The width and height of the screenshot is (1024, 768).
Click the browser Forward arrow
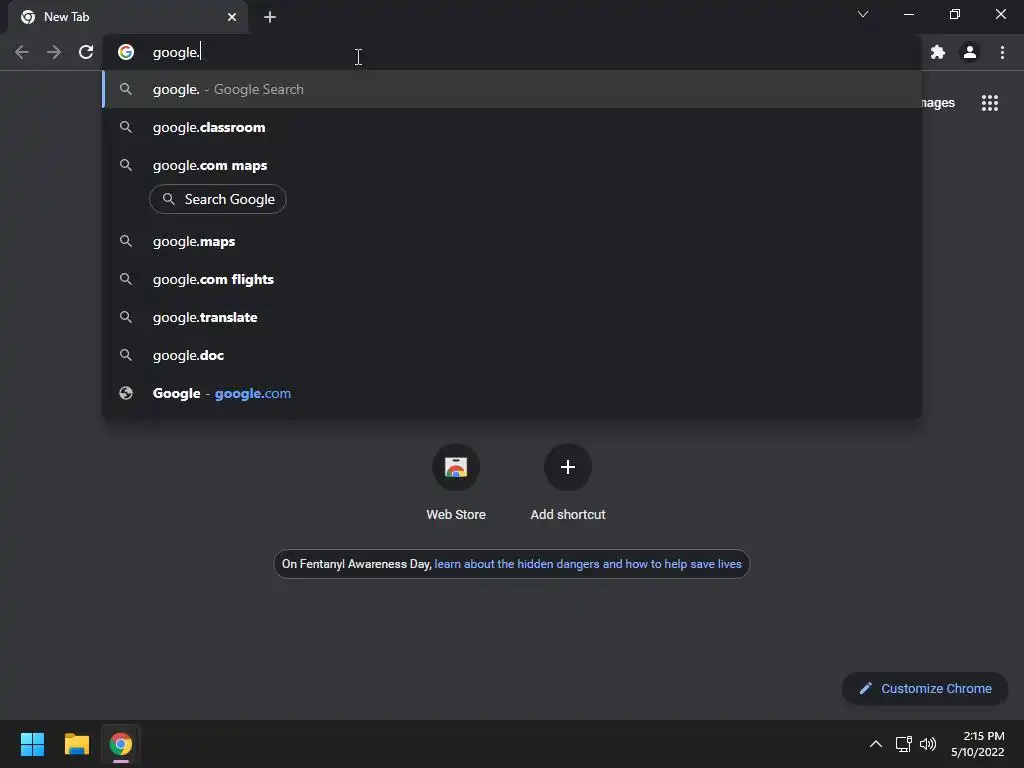point(54,52)
